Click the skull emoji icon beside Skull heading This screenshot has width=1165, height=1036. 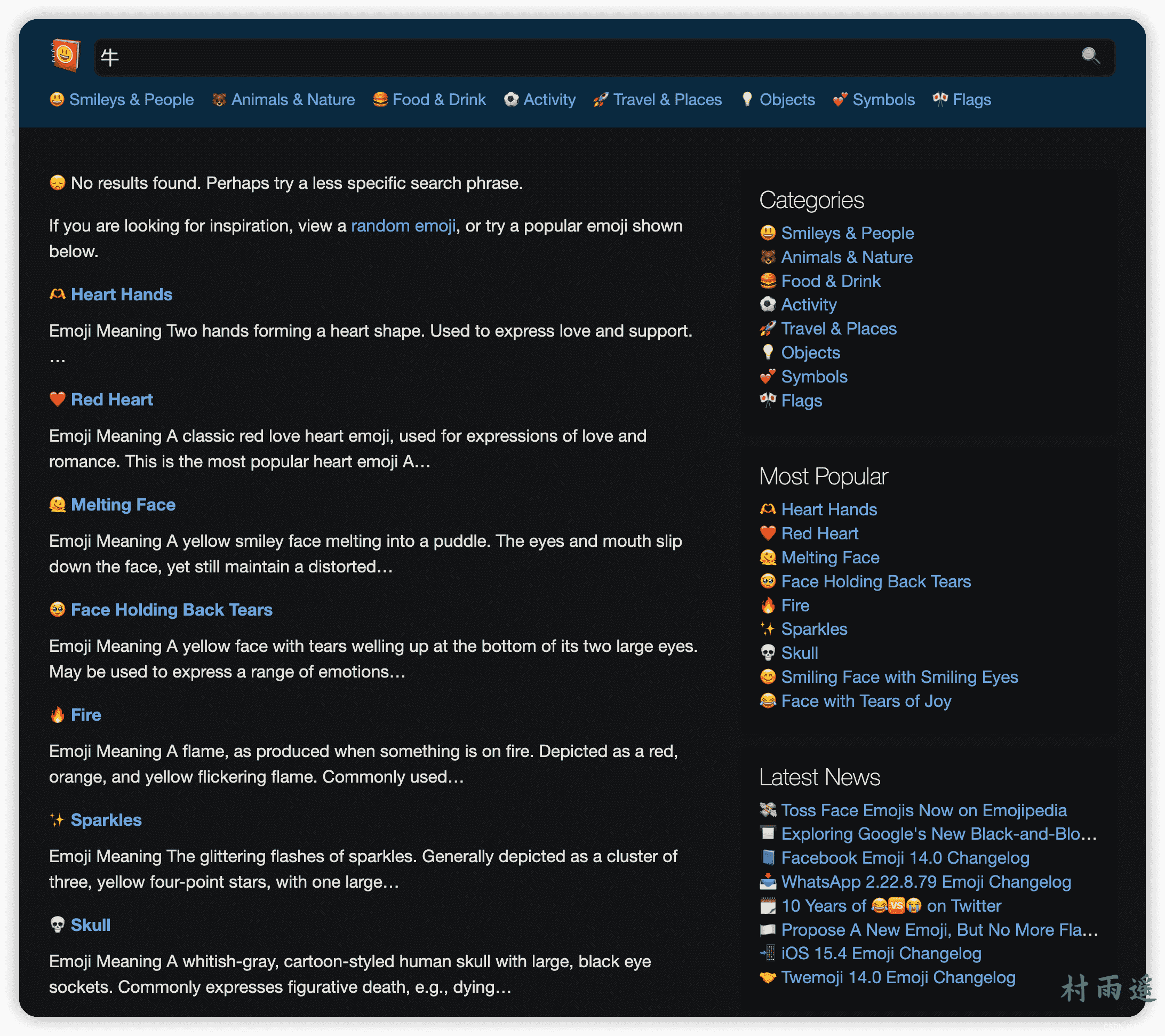click(58, 925)
